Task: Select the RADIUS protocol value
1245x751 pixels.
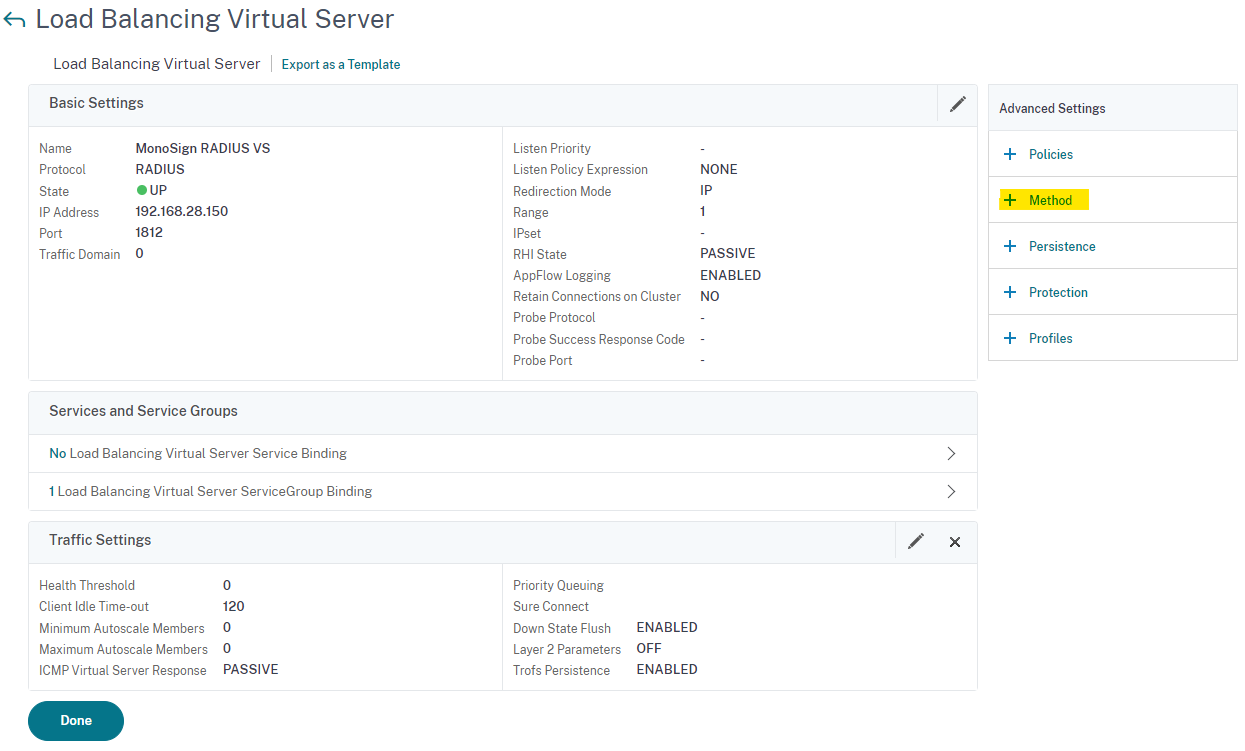Action: pos(160,169)
